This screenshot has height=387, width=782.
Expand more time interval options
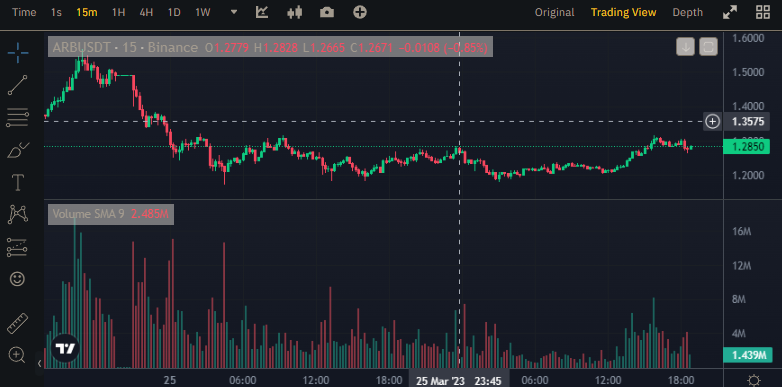pos(234,12)
